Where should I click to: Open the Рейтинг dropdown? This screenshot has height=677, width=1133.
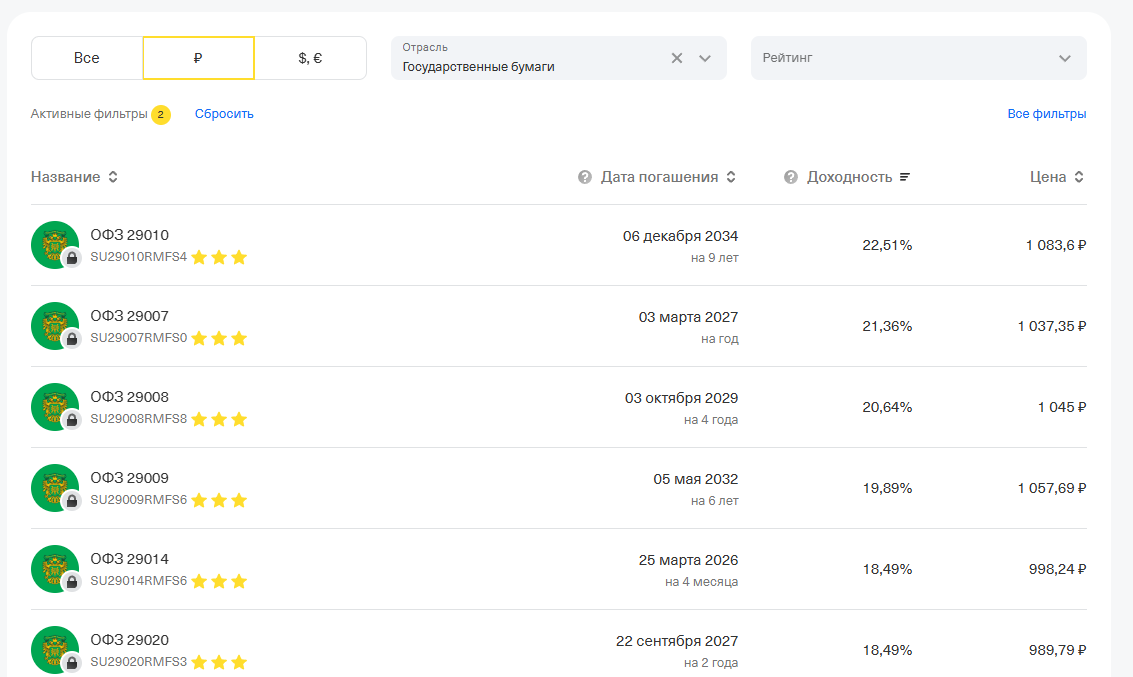pos(918,58)
